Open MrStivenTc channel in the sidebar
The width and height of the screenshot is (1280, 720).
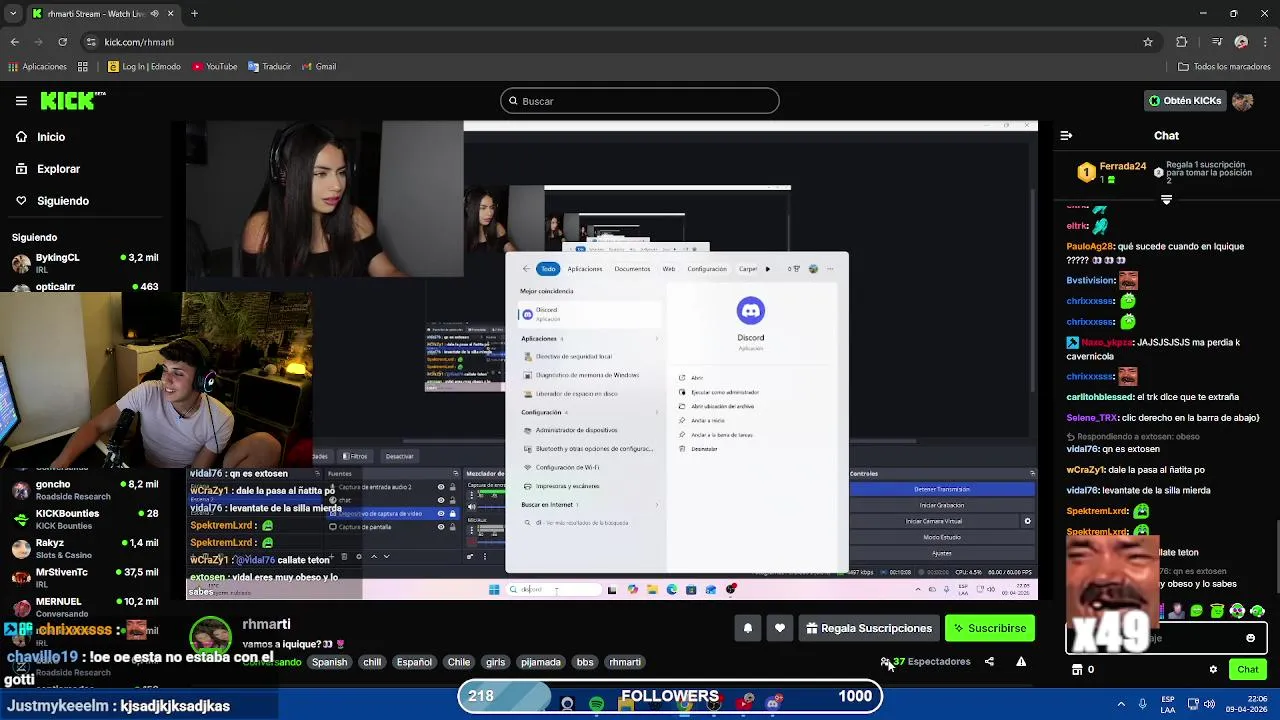pos(85,578)
